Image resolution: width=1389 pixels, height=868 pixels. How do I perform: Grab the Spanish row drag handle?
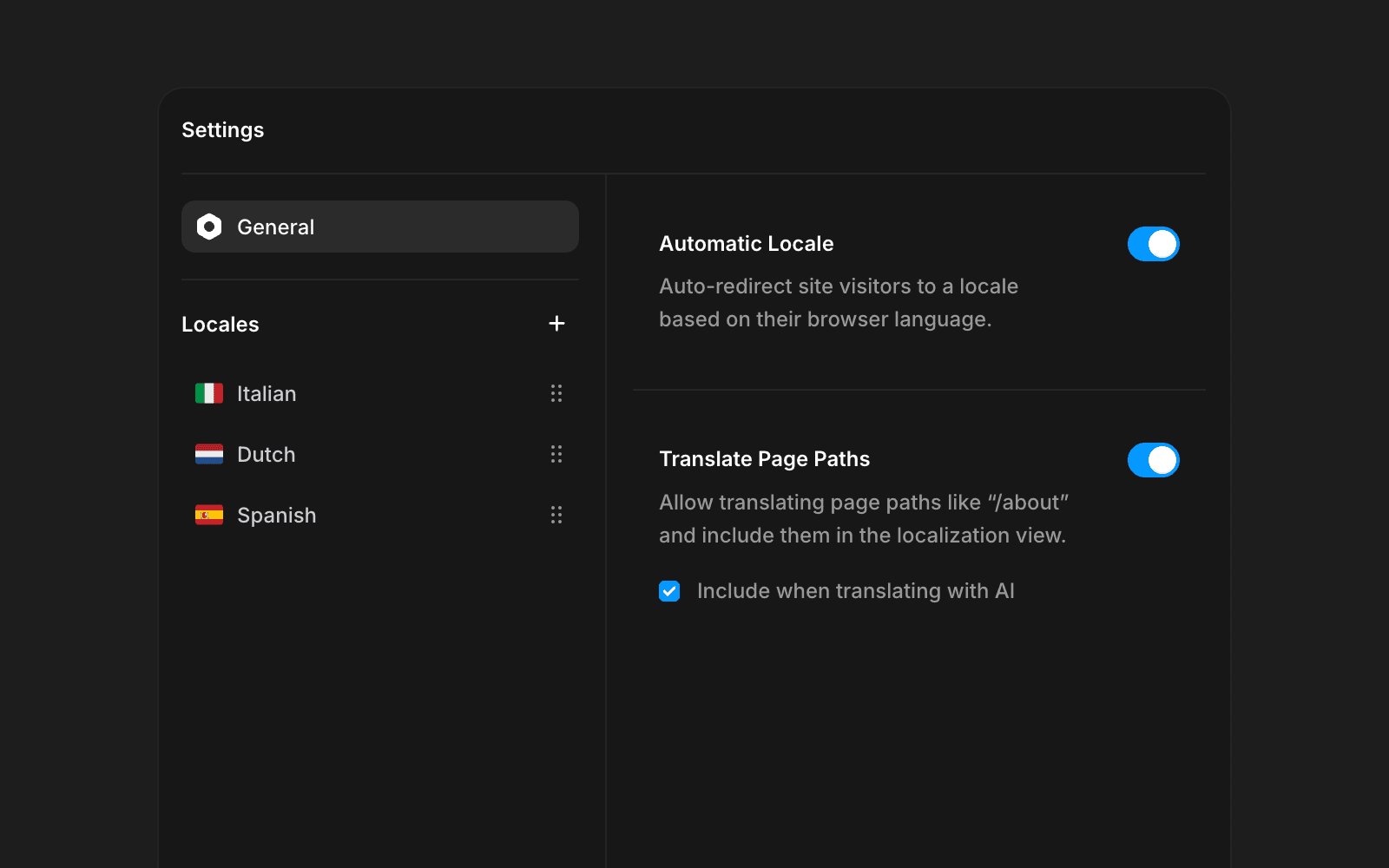(556, 515)
